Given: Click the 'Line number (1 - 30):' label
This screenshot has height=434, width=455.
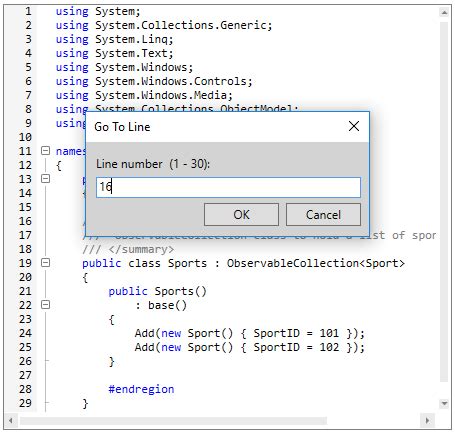Looking at the screenshot, I should point(153,164).
